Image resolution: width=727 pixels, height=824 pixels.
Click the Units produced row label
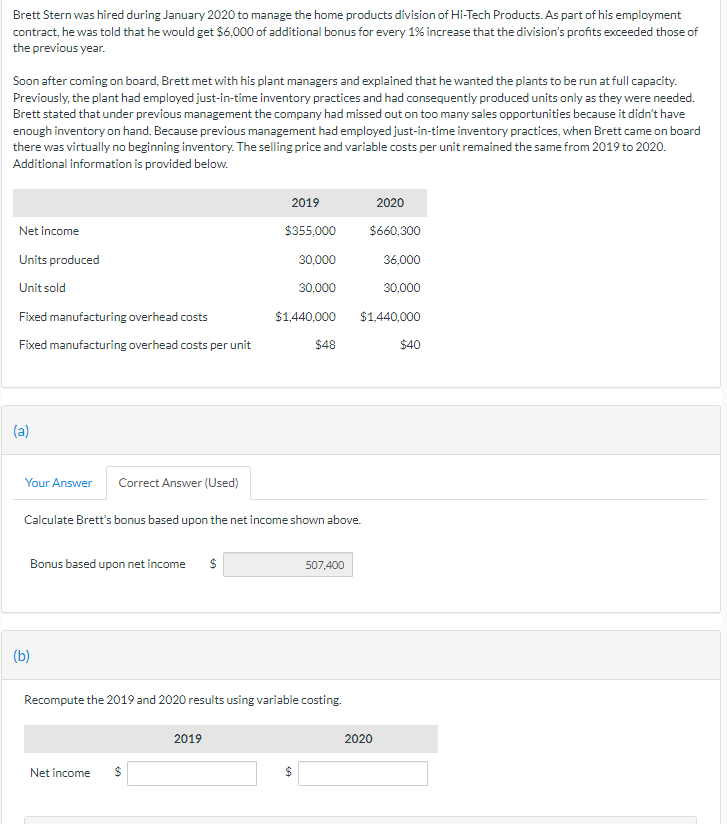[x=59, y=260]
